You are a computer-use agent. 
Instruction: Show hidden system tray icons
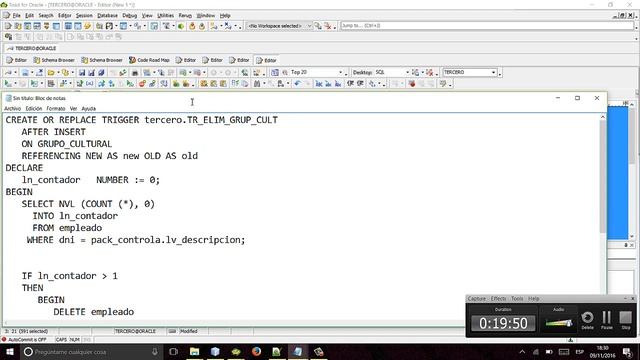522,352
